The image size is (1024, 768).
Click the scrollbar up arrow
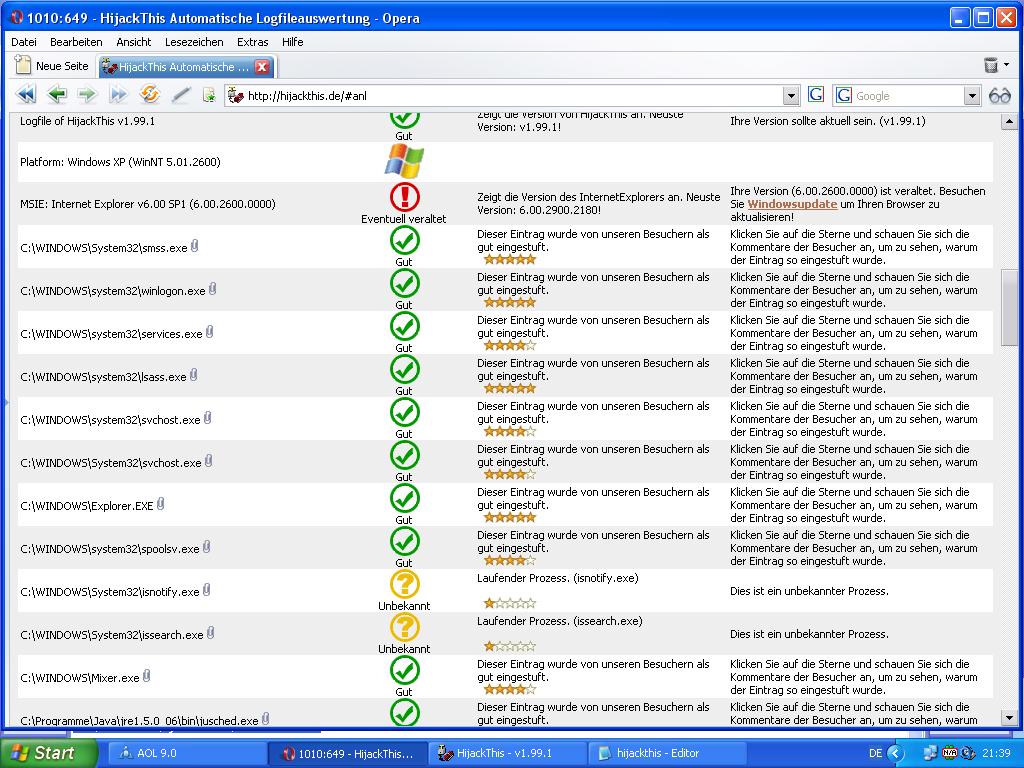(1009, 121)
